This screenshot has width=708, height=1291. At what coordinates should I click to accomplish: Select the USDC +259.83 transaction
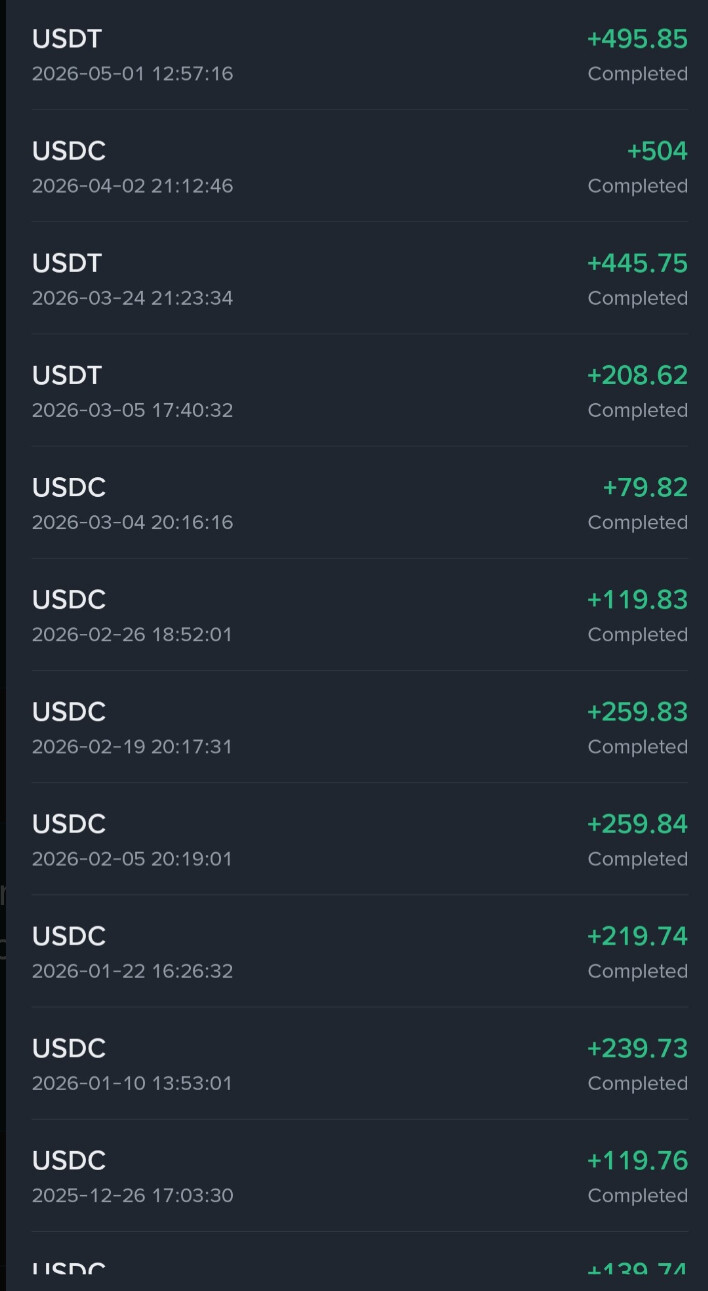tap(360, 726)
